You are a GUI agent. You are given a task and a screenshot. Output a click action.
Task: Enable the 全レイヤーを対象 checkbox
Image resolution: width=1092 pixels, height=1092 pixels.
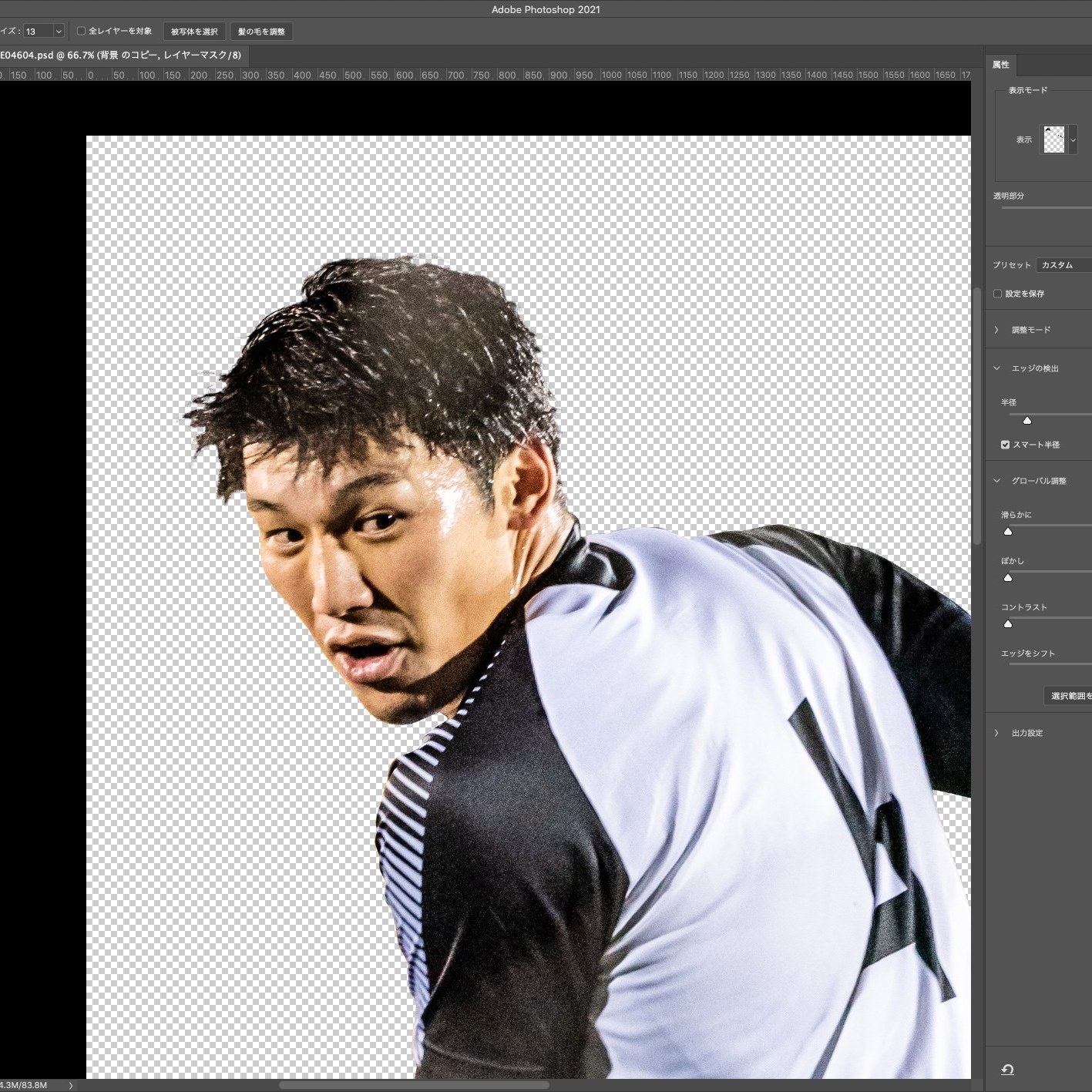coord(81,31)
